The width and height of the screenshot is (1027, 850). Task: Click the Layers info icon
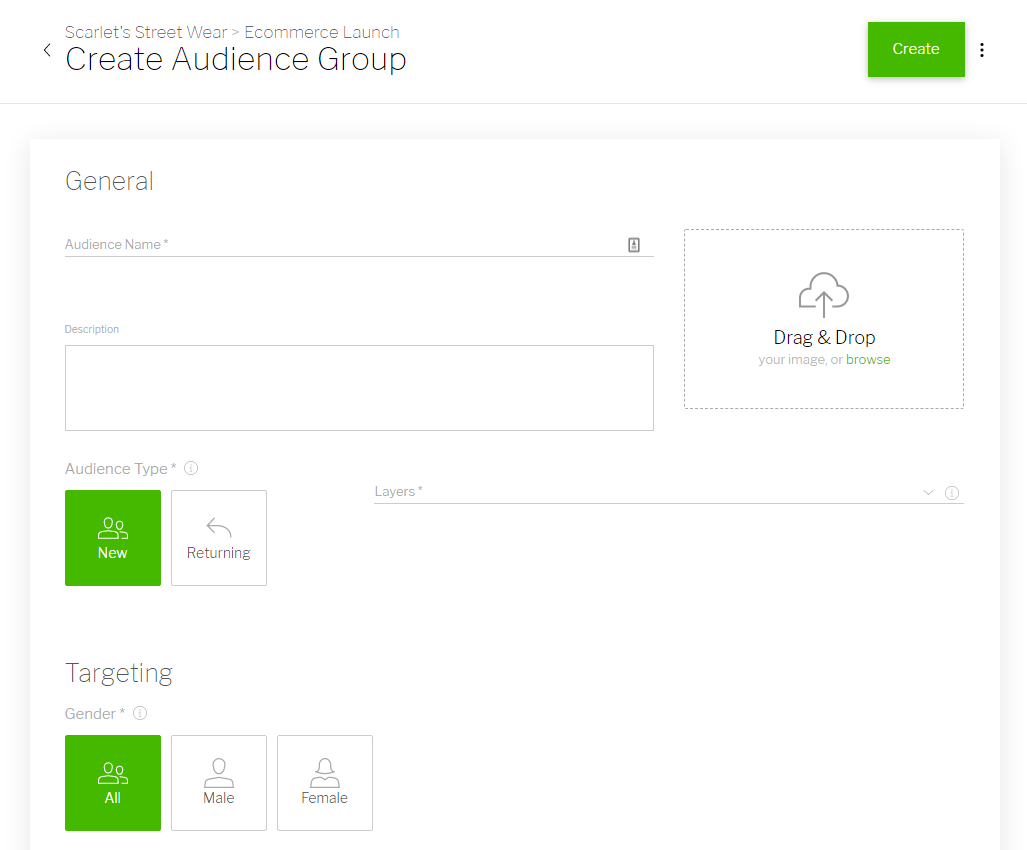click(x=952, y=493)
